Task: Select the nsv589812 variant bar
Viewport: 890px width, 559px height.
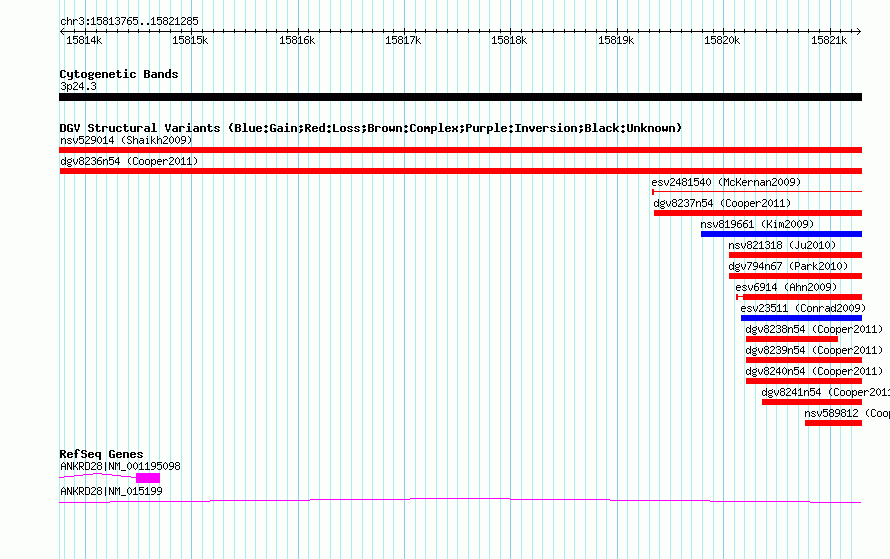Action: tap(833, 423)
